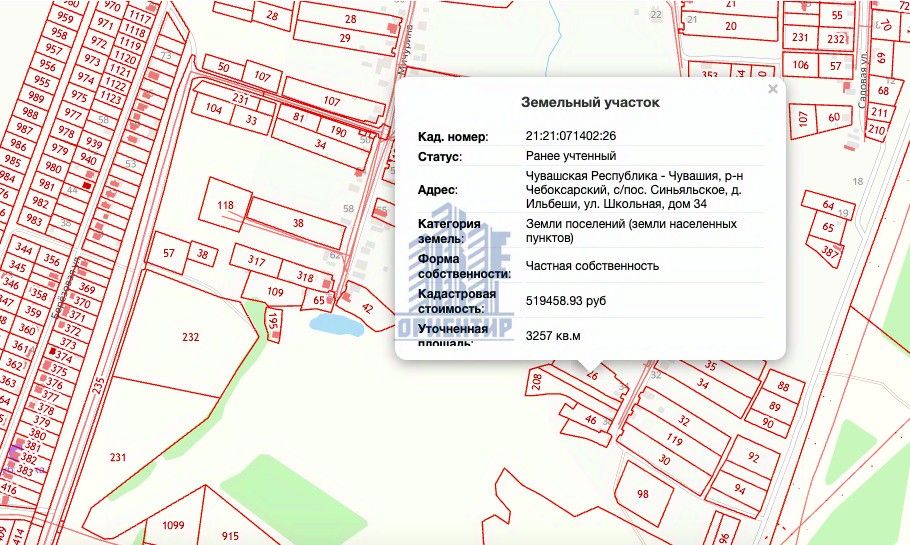Image resolution: width=910 pixels, height=545 pixels.
Task: Click the popup title Земельный участок
Action: (590, 102)
